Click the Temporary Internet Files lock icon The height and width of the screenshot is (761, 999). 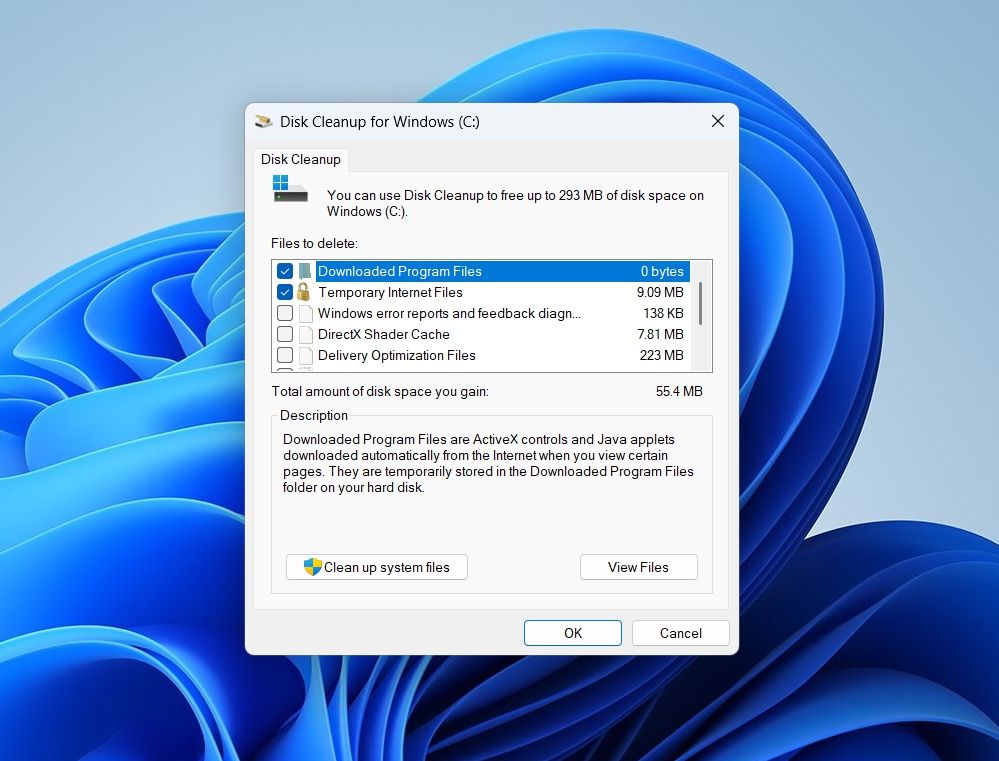coord(303,292)
